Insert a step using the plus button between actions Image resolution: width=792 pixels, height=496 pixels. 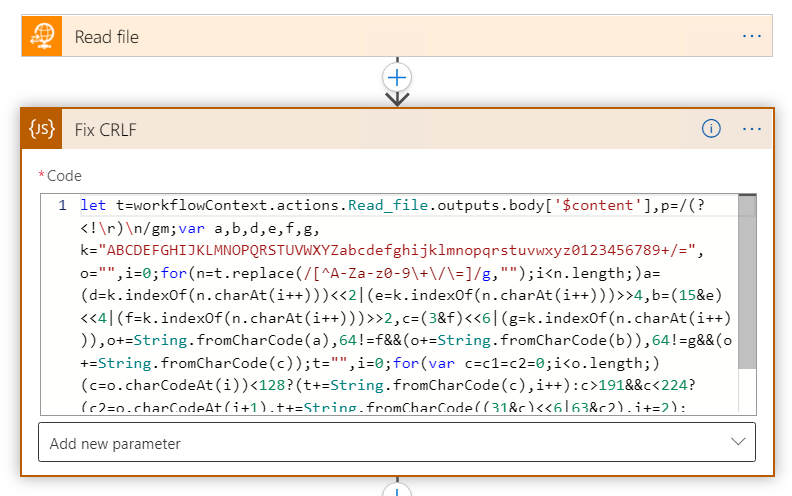[x=398, y=77]
